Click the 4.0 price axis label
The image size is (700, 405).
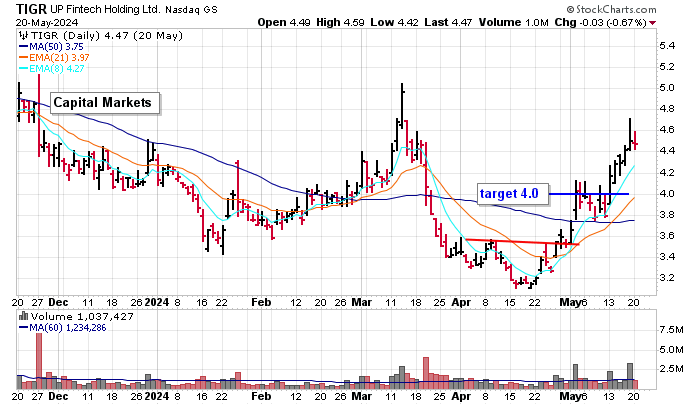pos(667,193)
